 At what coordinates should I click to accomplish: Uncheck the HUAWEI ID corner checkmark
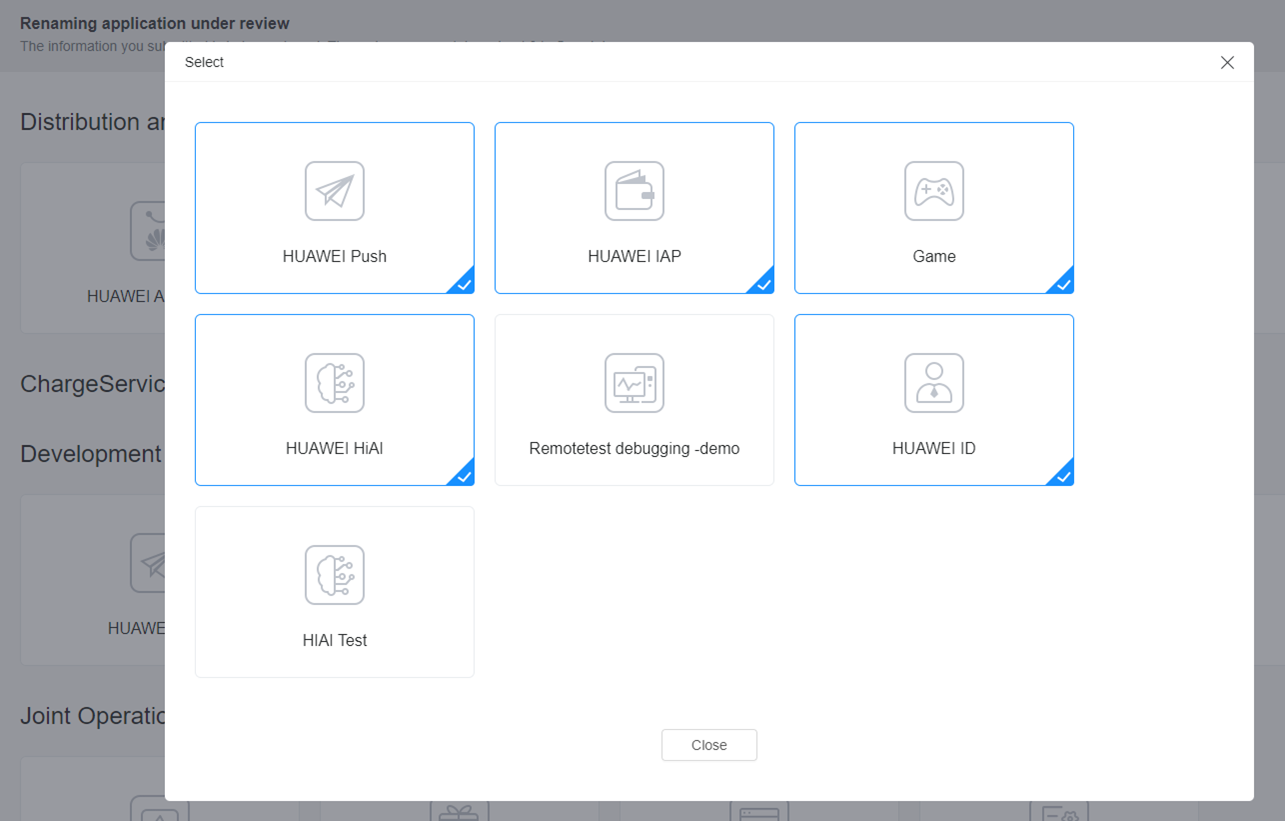[1063, 475]
